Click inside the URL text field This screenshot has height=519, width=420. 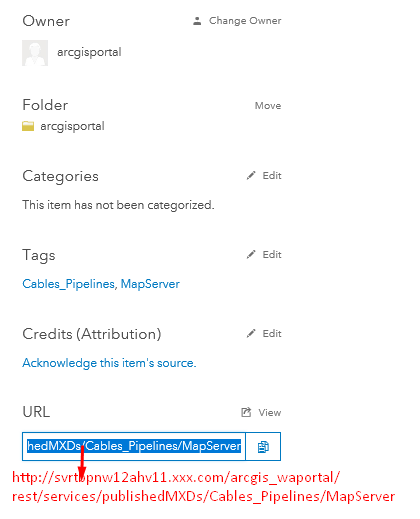click(x=134, y=446)
